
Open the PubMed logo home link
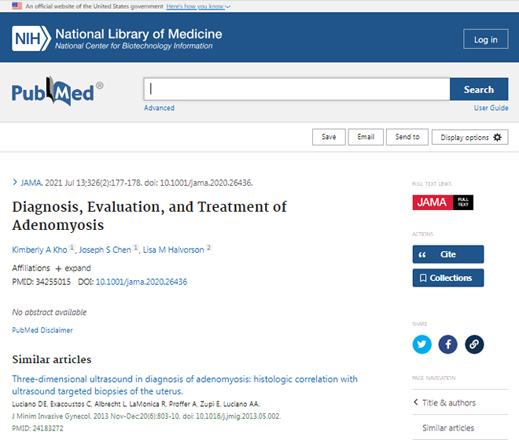(57, 91)
